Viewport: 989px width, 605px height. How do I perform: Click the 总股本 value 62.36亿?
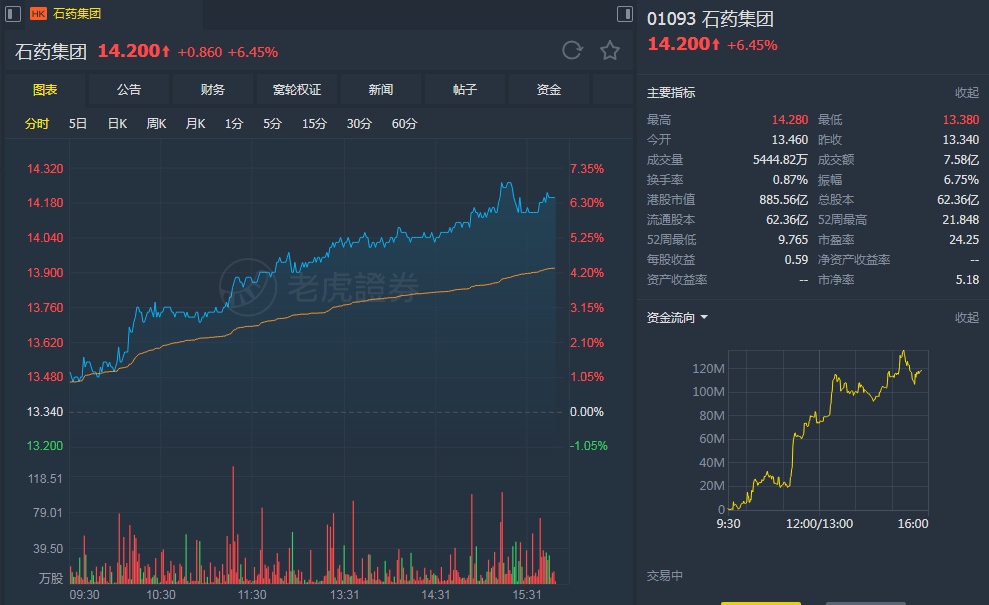coord(958,199)
